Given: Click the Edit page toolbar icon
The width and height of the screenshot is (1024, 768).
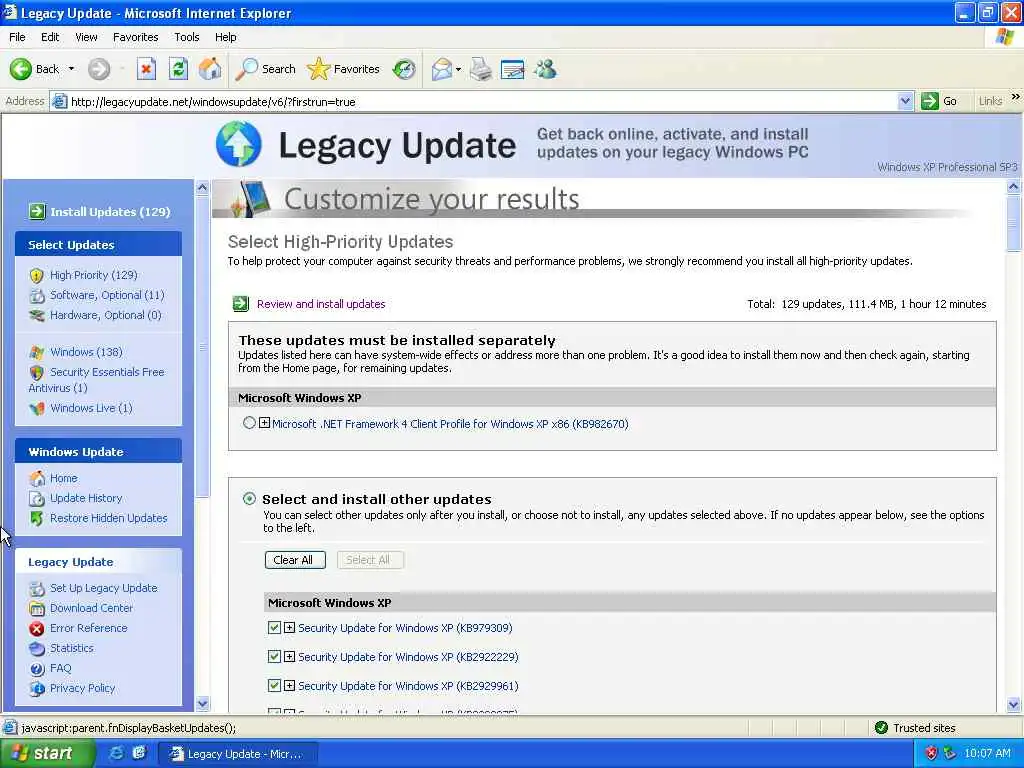Looking at the screenshot, I should [x=512, y=69].
